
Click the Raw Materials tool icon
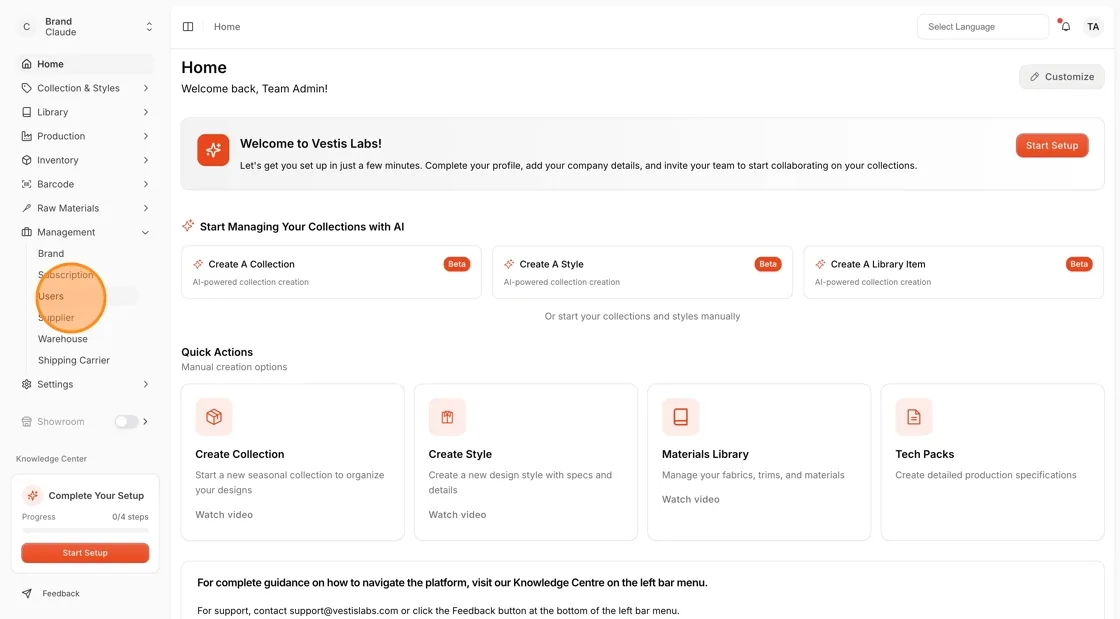point(26,208)
